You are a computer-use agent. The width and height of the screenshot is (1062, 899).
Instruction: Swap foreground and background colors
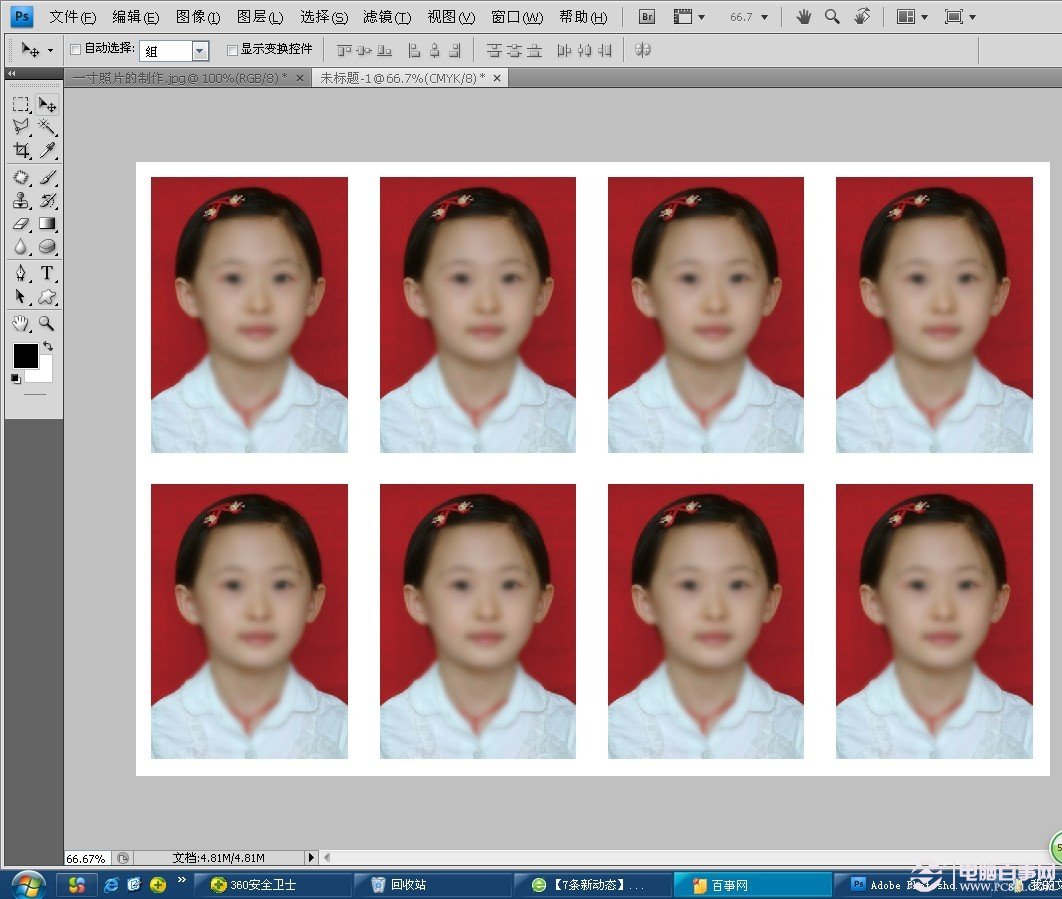point(48,346)
